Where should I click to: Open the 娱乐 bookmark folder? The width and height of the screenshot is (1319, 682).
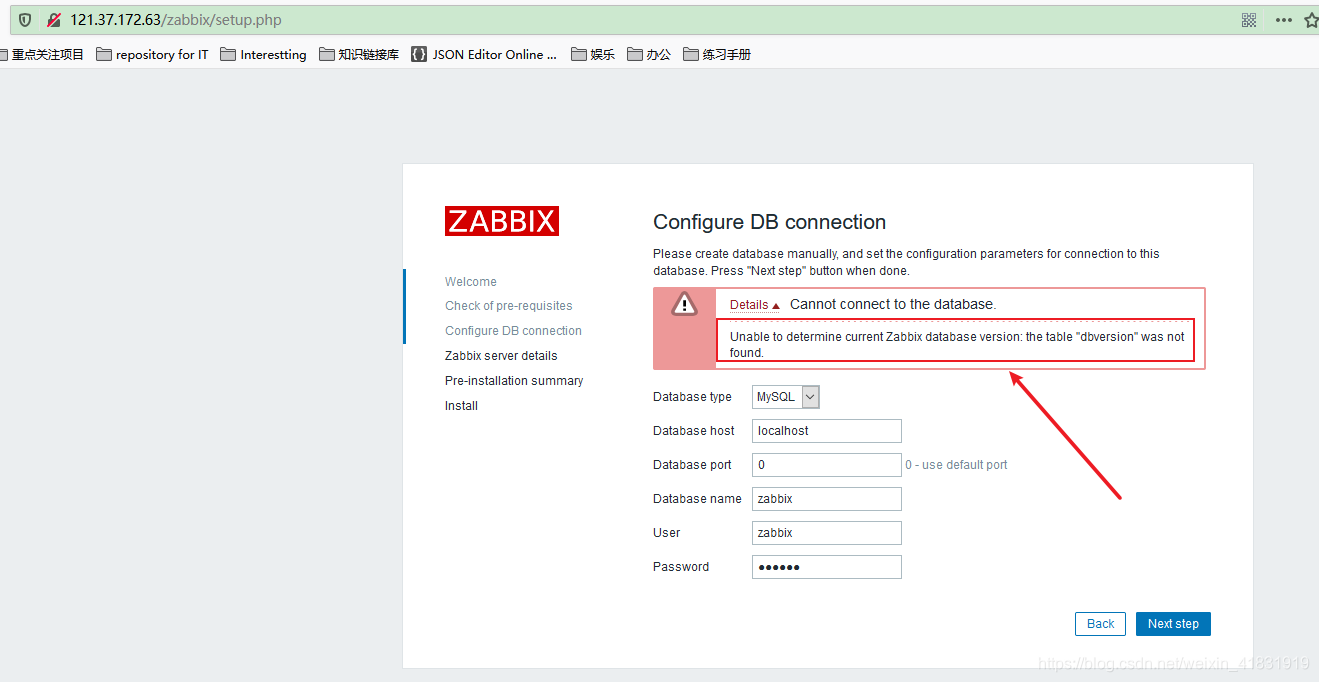tap(593, 55)
